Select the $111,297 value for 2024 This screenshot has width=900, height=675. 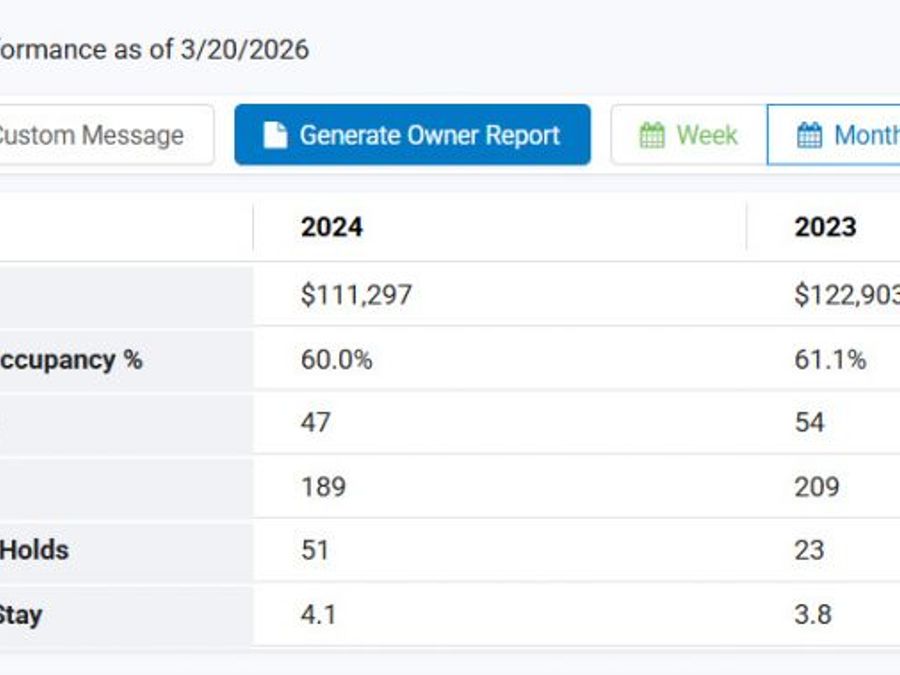click(356, 295)
